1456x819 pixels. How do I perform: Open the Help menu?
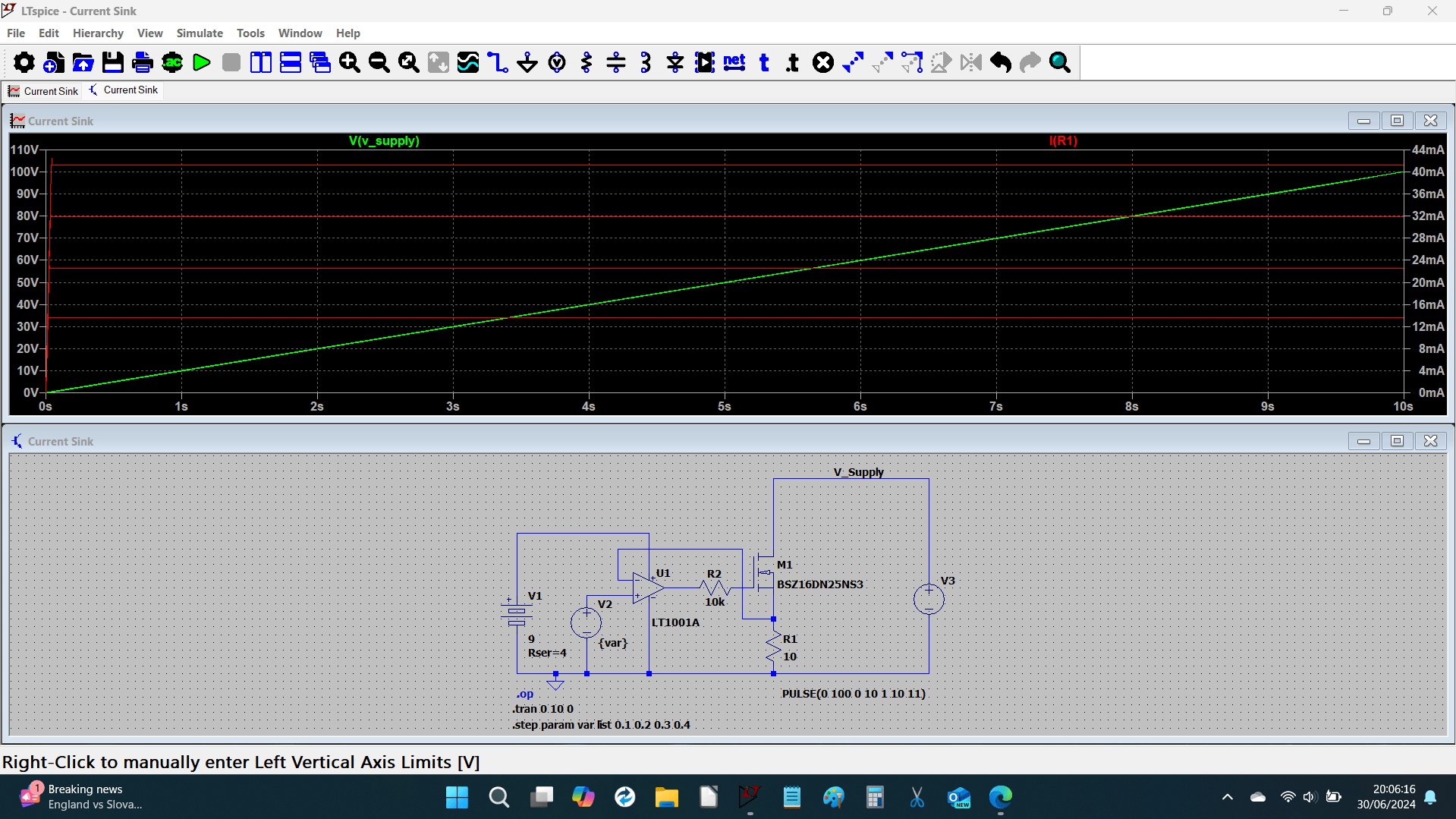[x=348, y=33]
